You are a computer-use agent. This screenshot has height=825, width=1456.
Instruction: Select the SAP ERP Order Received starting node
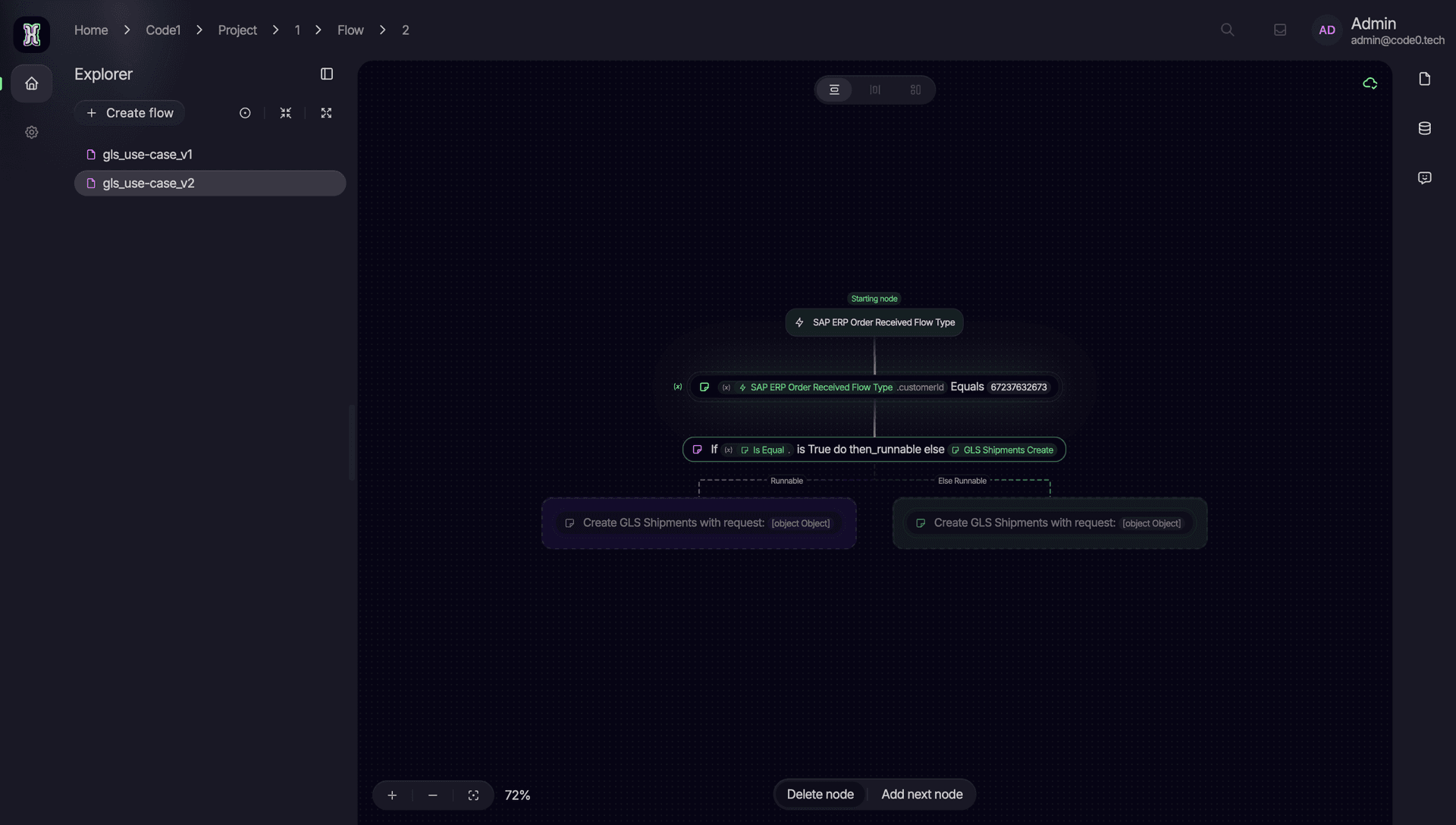[x=874, y=322]
